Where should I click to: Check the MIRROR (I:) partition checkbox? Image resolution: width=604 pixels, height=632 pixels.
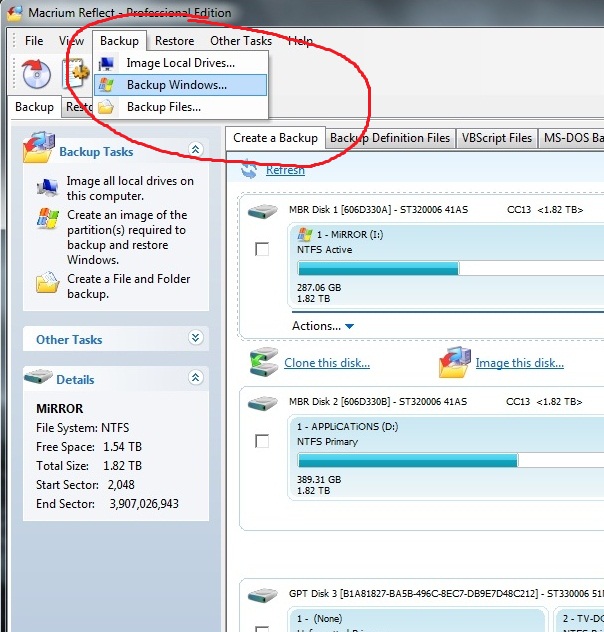click(x=262, y=249)
